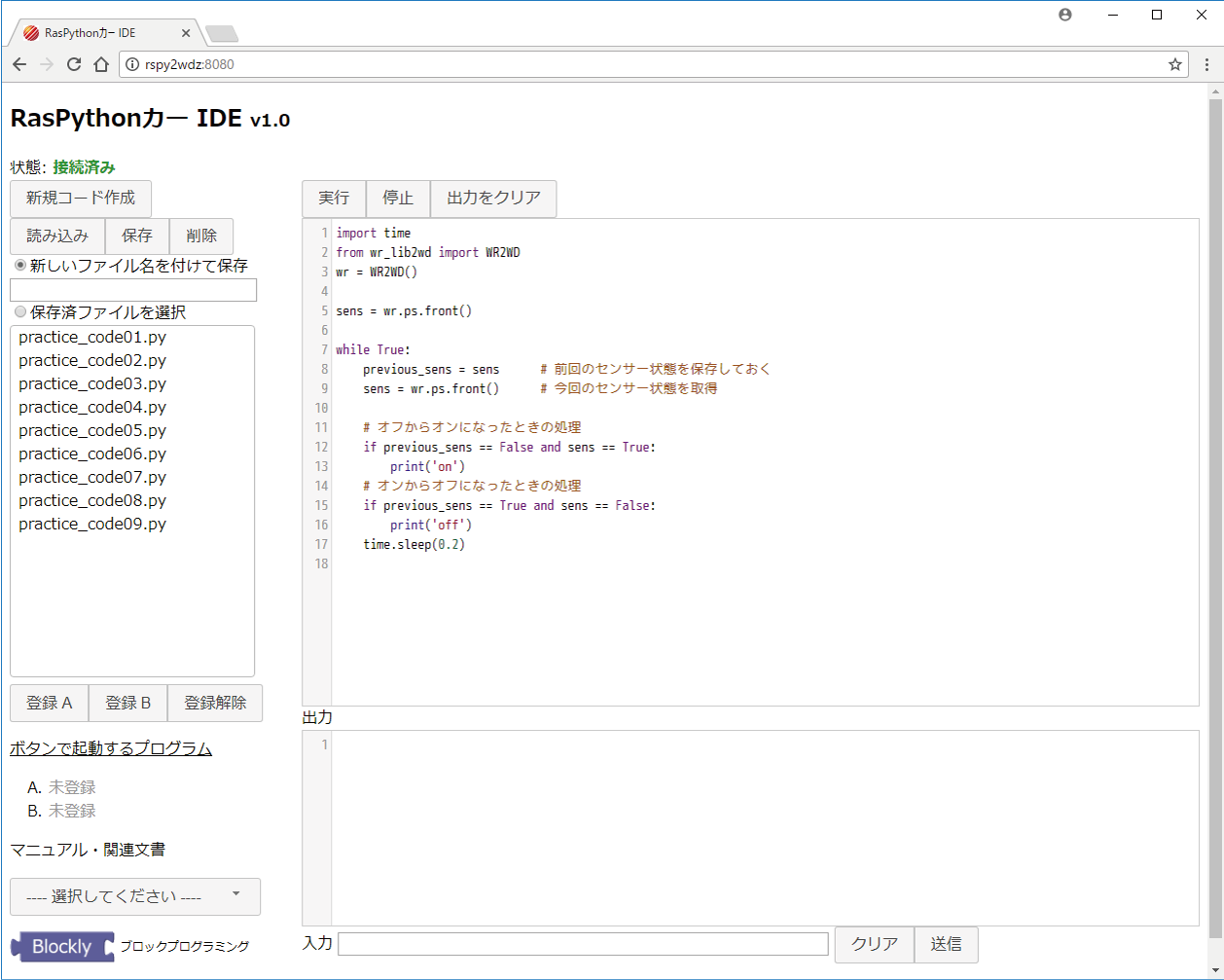Click 'B. 未登録' program entry
Image resolution: width=1224 pixels, height=980 pixels.
pos(62,811)
